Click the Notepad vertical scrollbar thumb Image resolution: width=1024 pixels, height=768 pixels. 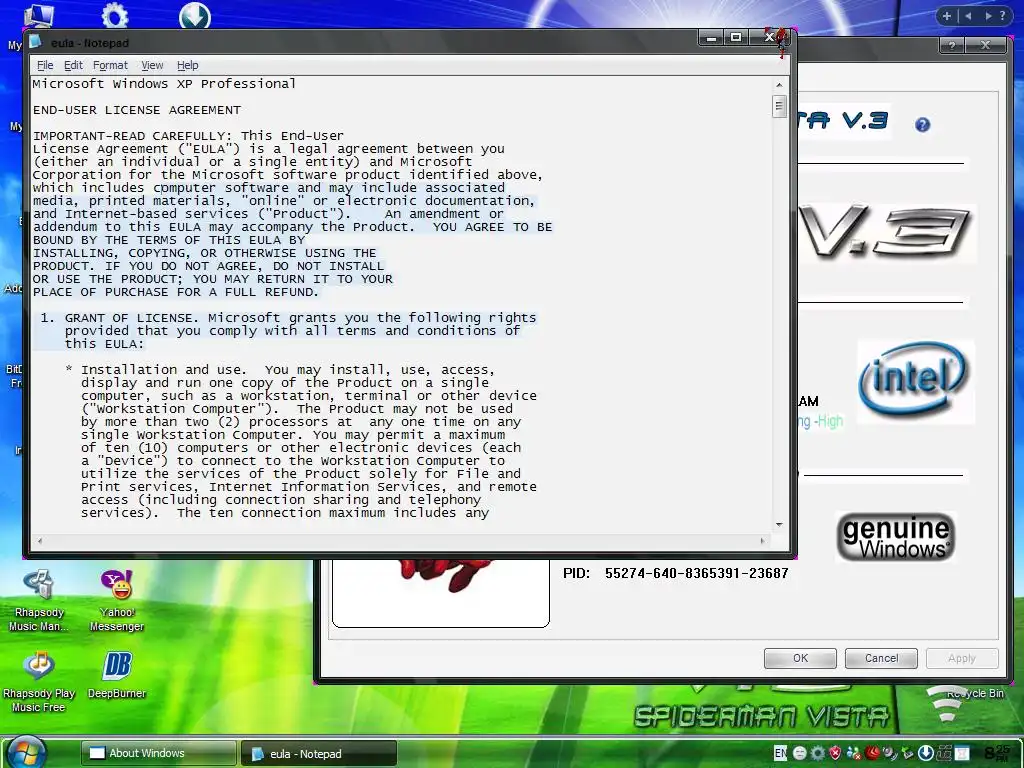[x=778, y=106]
